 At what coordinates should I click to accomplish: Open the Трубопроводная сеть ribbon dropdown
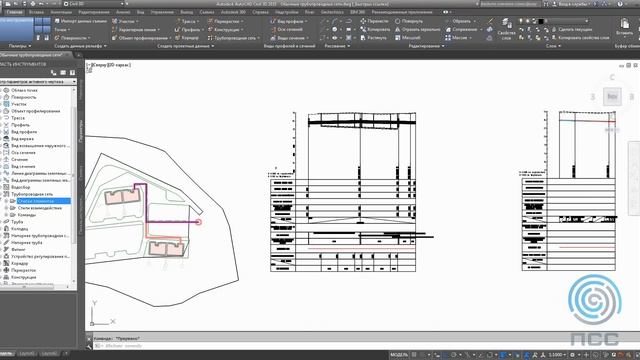(x=233, y=38)
